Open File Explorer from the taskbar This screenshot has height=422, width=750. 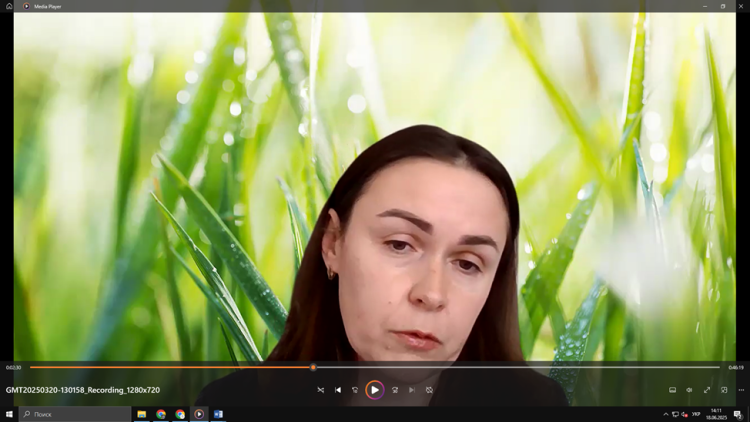pyautogui.click(x=142, y=414)
